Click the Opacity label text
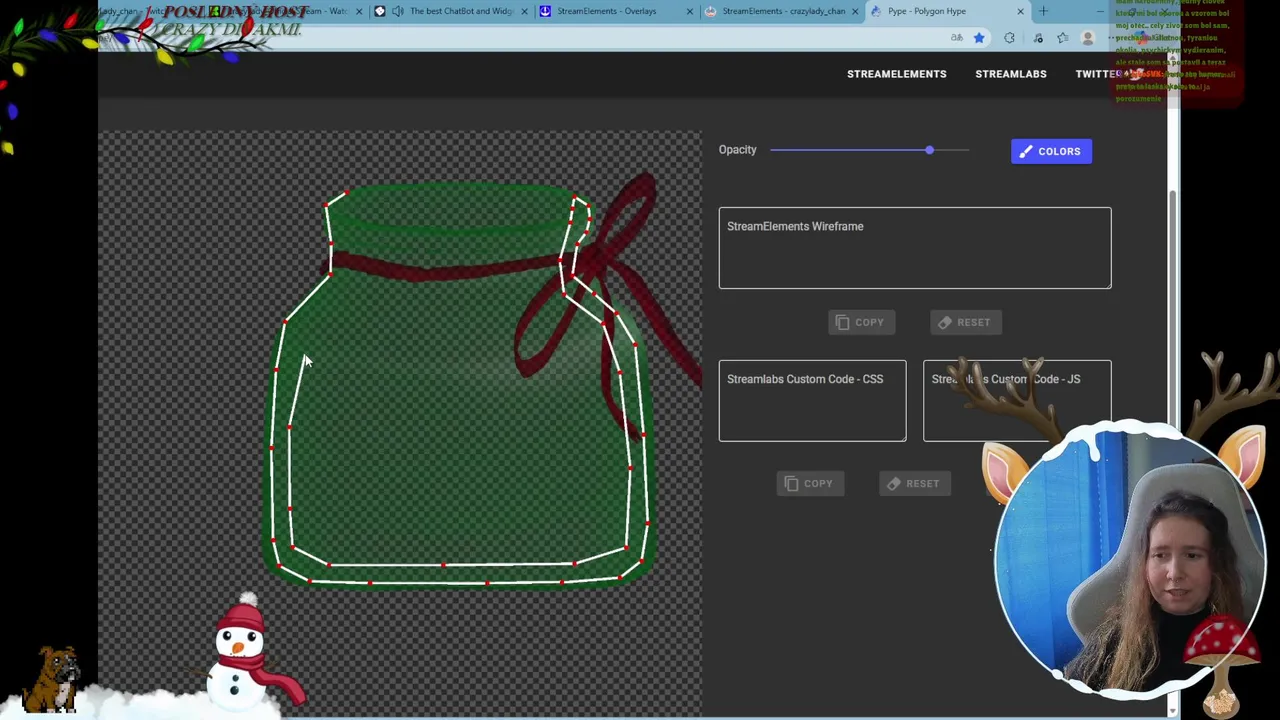 point(737,150)
